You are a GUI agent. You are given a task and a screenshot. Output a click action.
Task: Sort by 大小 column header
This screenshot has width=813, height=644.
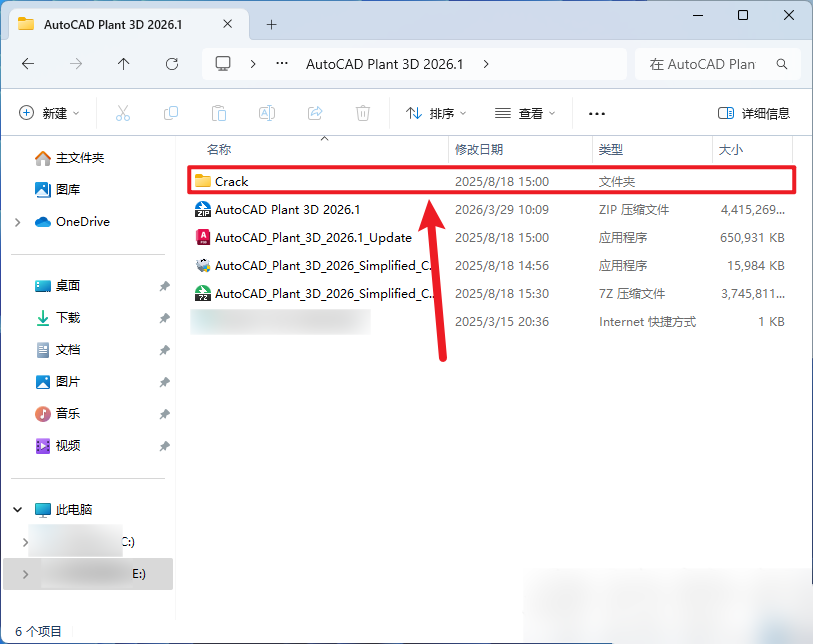pyautogui.click(x=731, y=150)
